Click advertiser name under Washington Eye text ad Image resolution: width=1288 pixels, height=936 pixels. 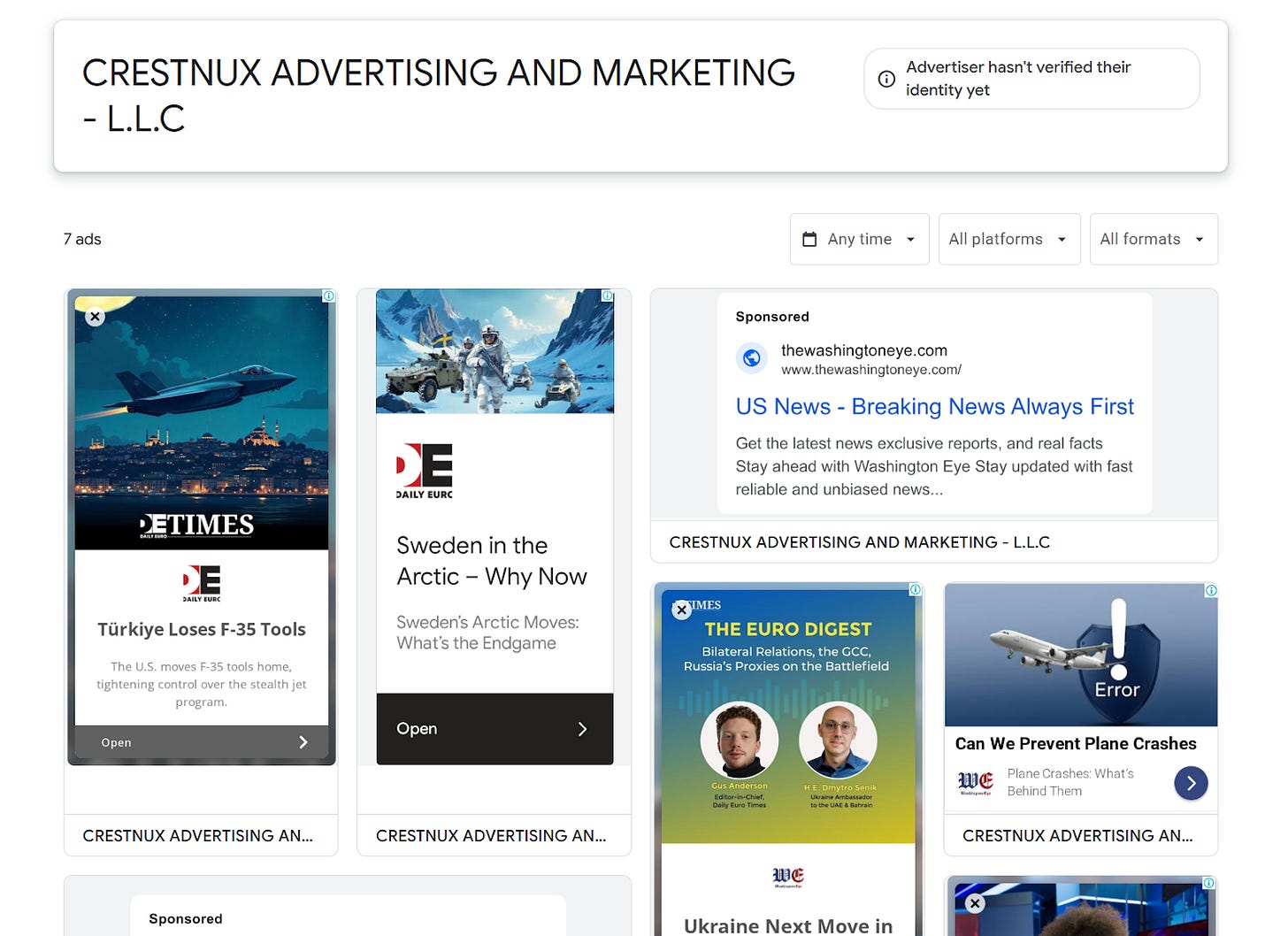(x=860, y=542)
